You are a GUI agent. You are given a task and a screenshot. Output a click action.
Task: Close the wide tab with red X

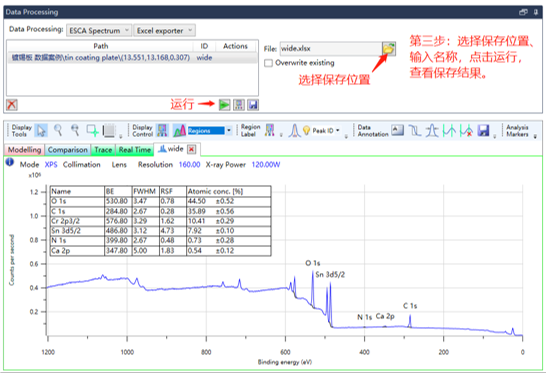192,149
